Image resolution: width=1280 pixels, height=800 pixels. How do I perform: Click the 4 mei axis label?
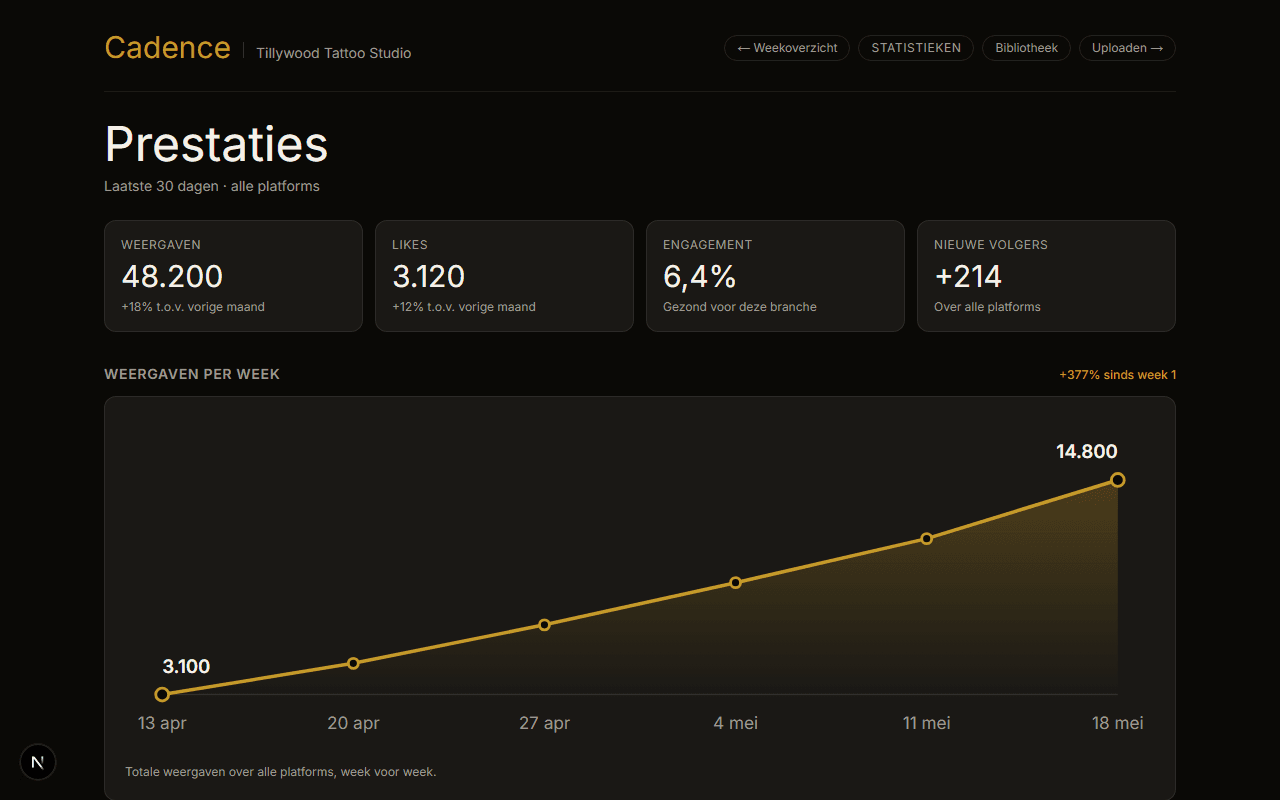[735, 723]
